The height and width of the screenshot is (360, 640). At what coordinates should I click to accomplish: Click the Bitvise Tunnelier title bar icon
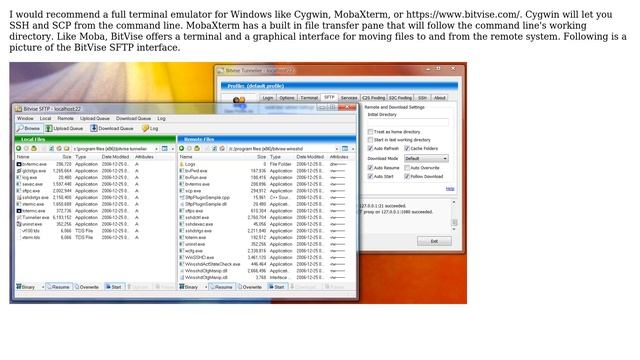[x=221, y=71]
